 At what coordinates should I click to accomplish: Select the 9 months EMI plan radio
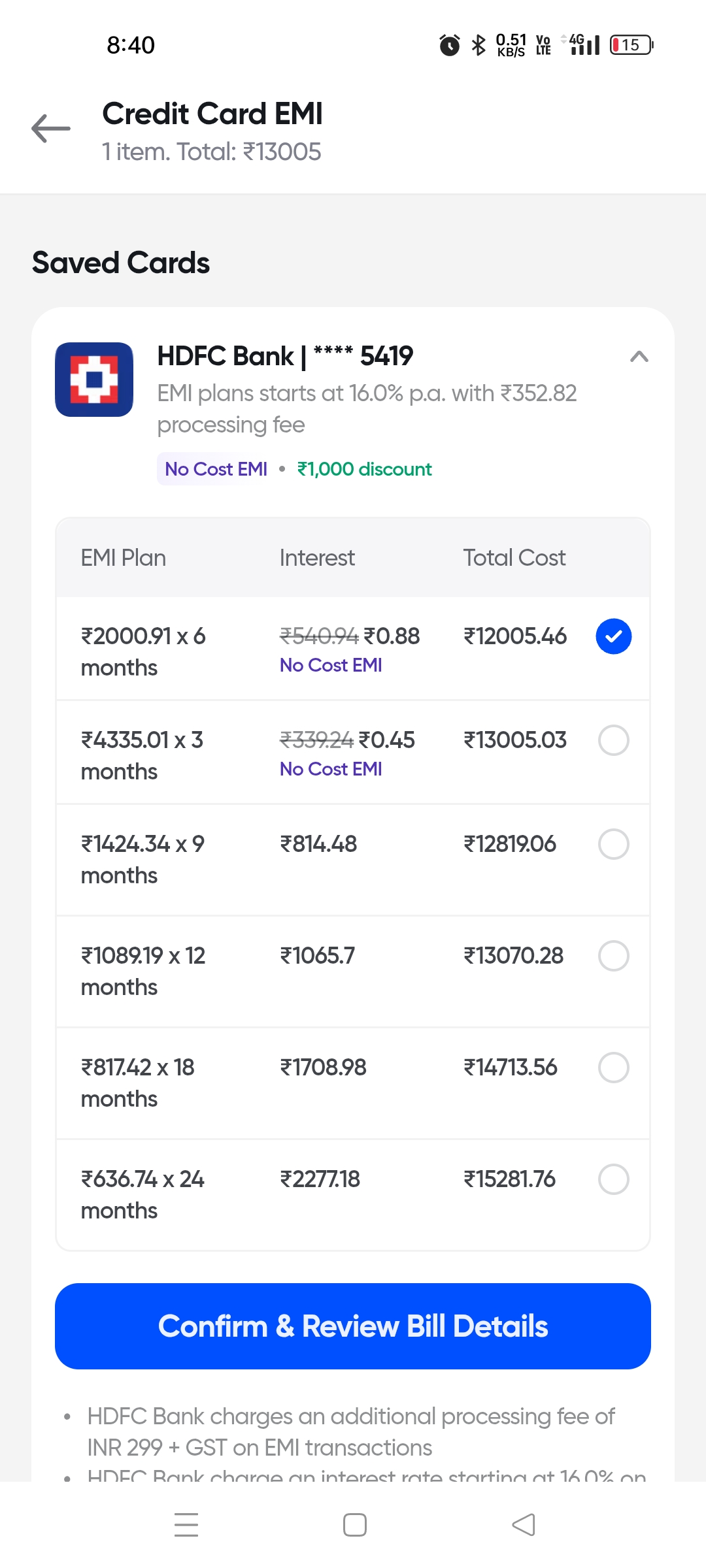pos(613,844)
